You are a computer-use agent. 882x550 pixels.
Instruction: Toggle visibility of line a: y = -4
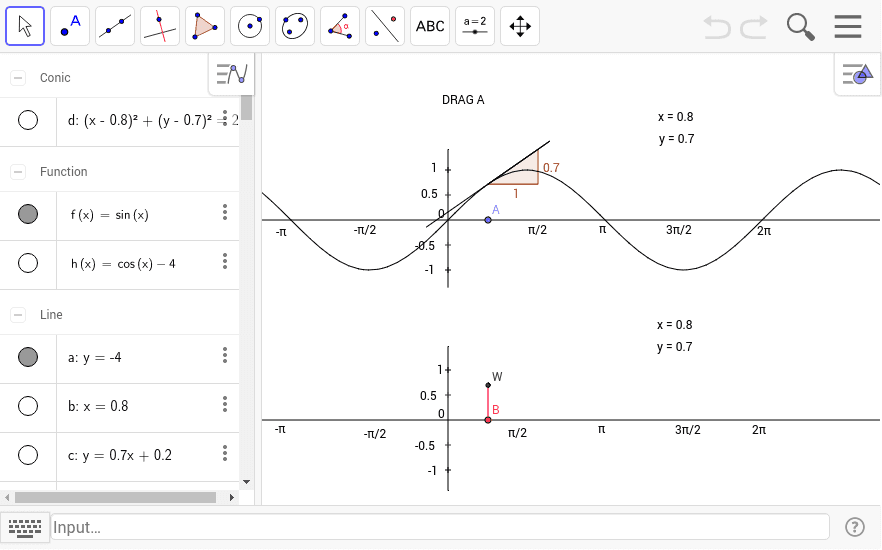coord(28,357)
